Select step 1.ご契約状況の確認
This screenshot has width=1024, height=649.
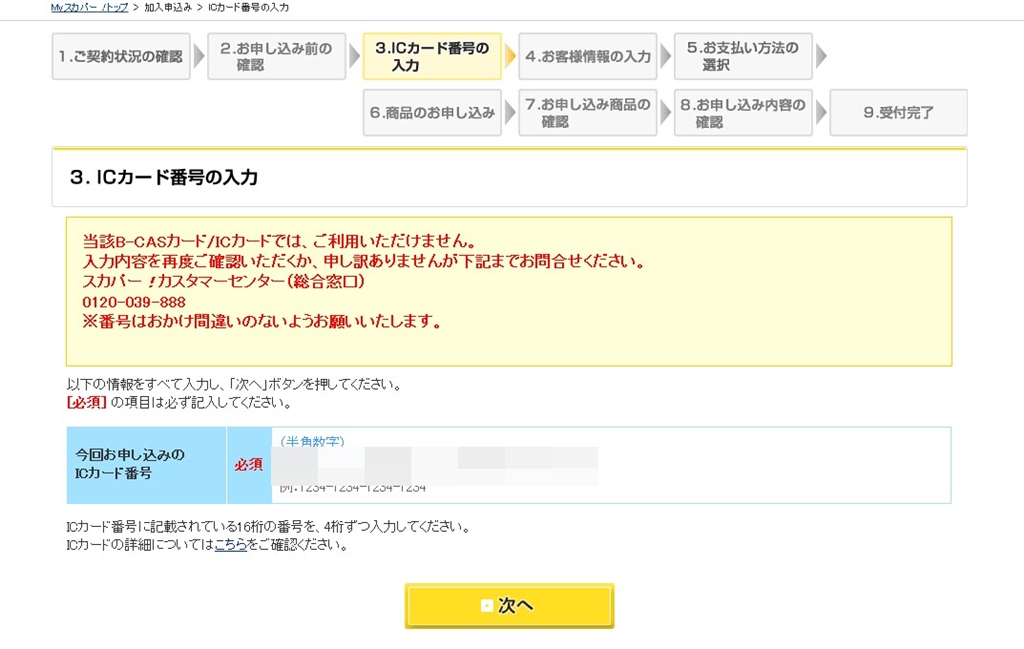(x=121, y=57)
